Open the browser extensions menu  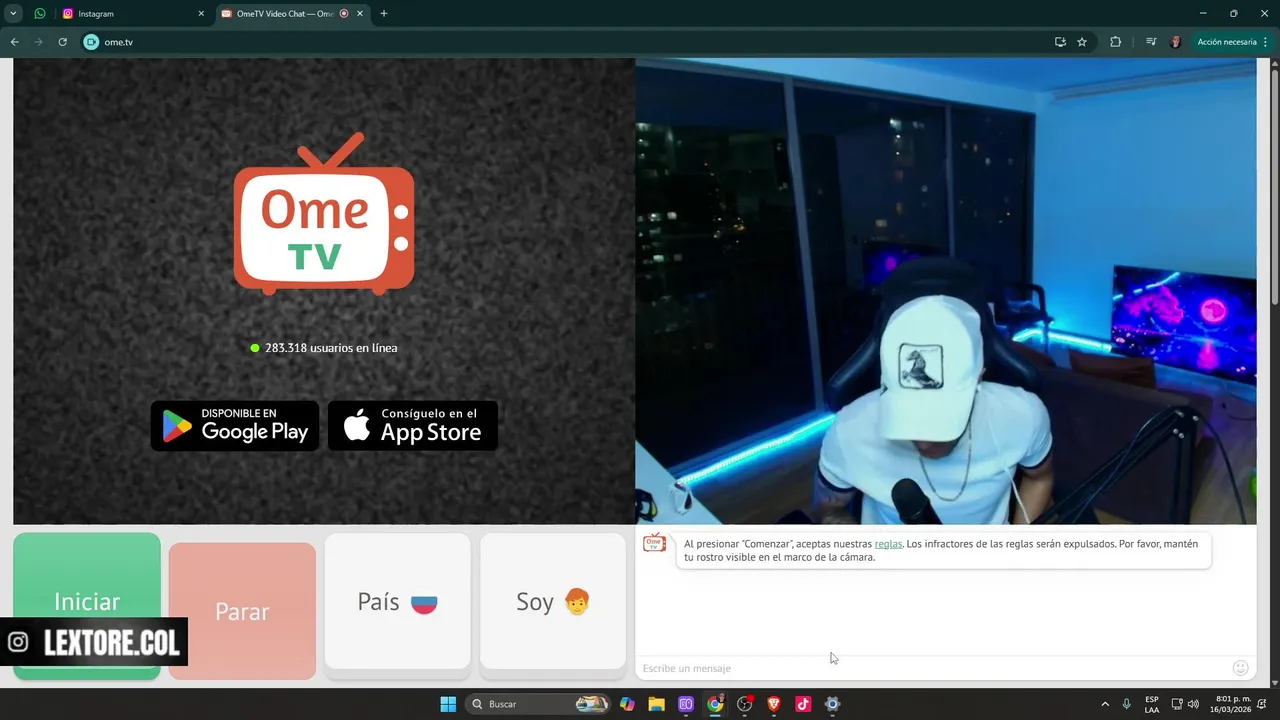coord(1116,42)
